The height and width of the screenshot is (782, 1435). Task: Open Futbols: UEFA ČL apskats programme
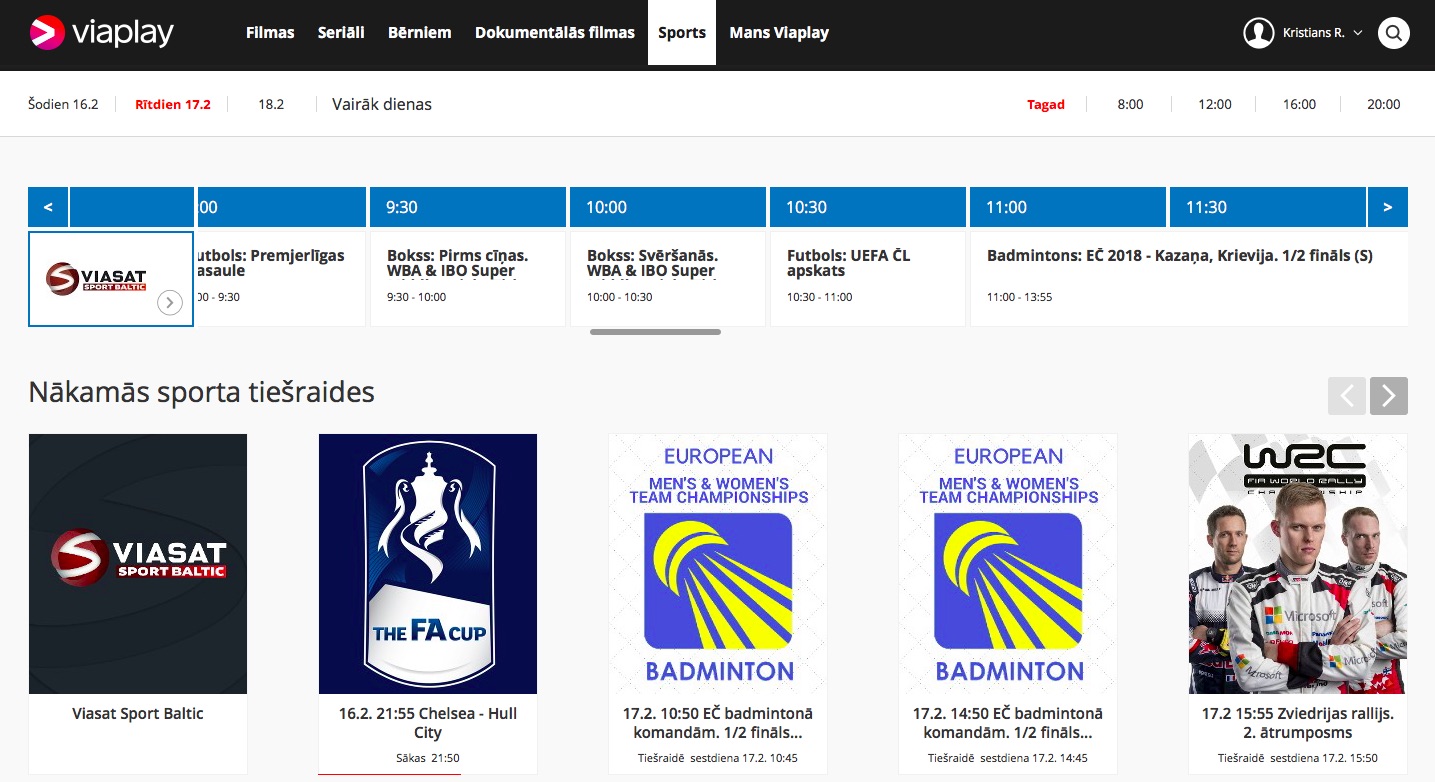[868, 278]
